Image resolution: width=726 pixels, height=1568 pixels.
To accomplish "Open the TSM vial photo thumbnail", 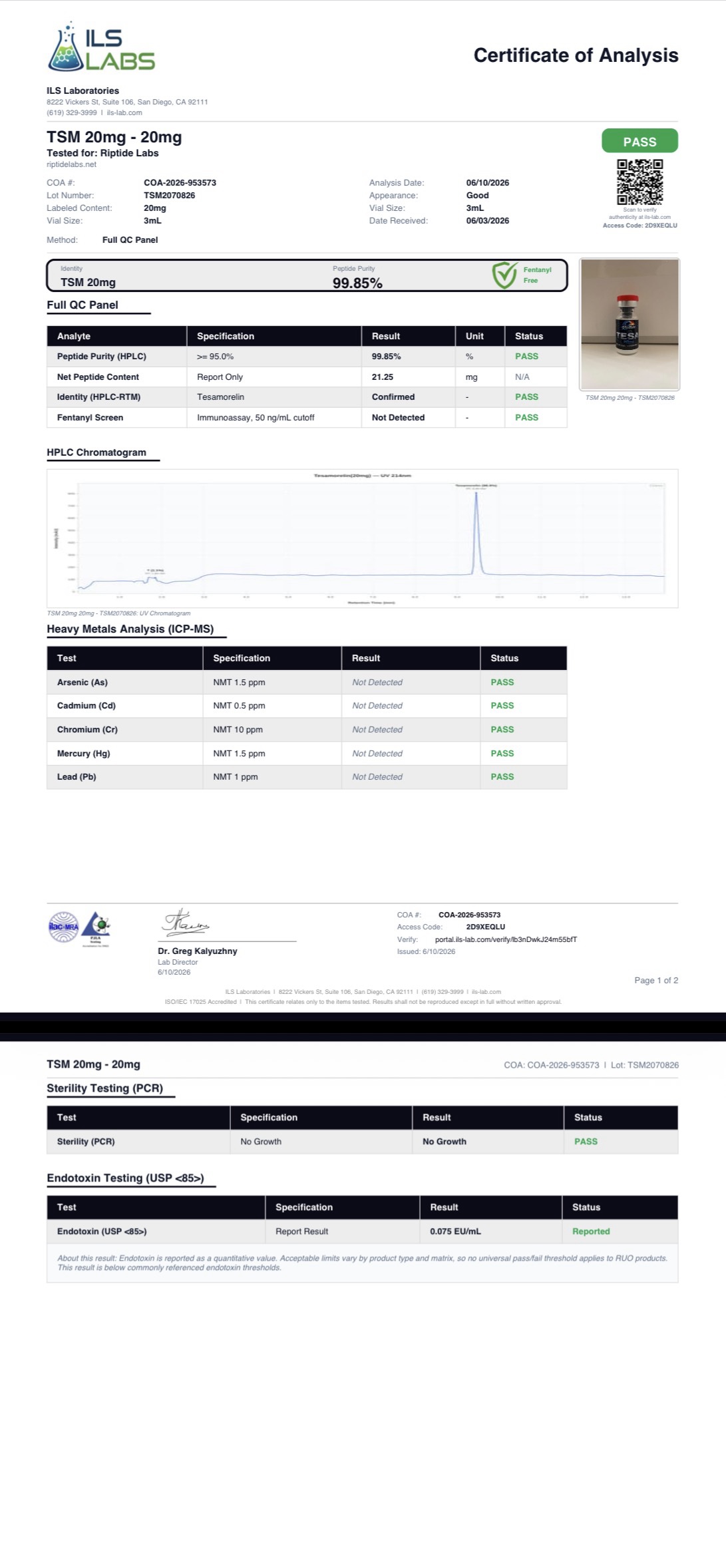I will click(630, 324).
